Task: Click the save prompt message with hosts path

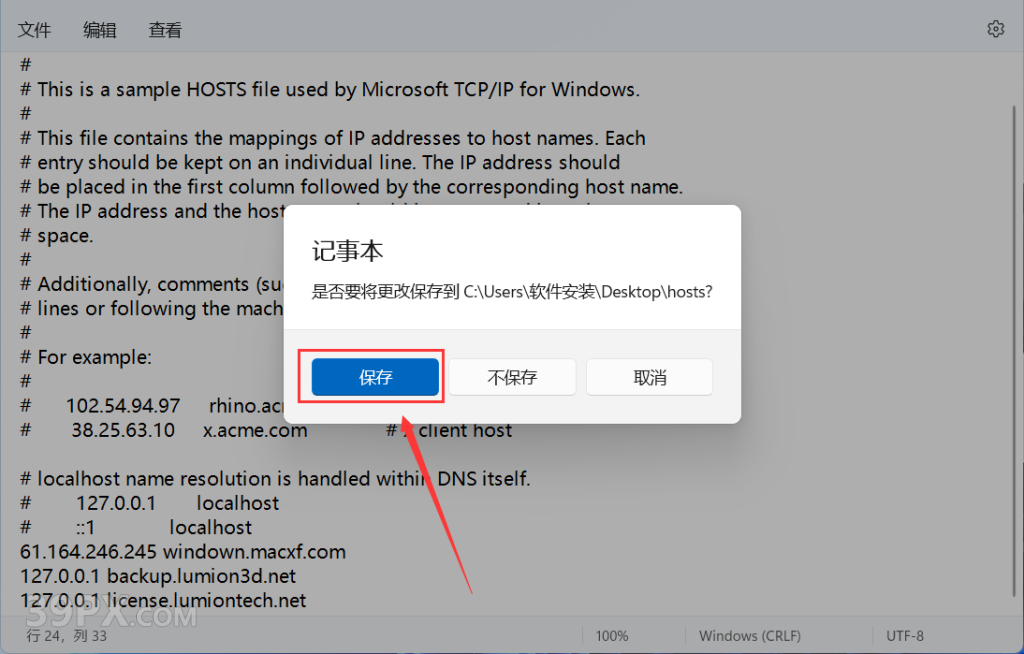Action: [512, 292]
